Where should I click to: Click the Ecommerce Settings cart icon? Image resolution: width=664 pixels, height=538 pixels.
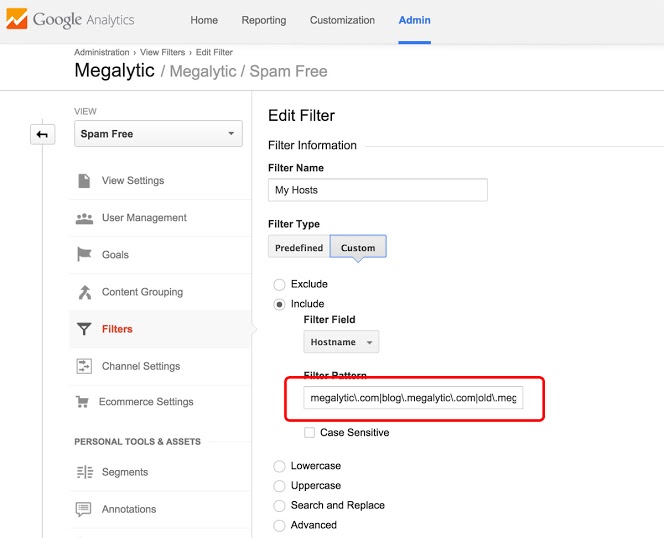(x=82, y=402)
